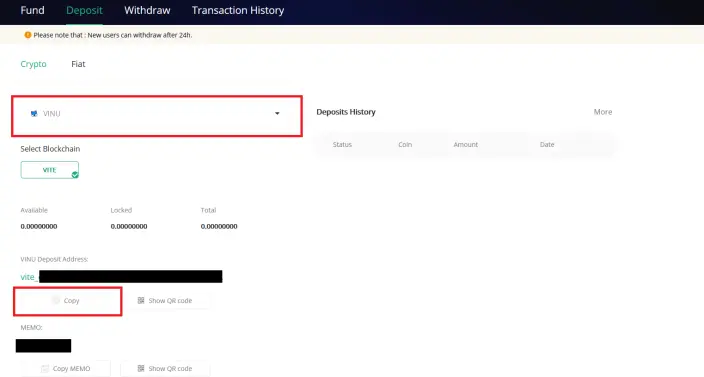Image resolution: width=704 pixels, height=377 pixels.
Task: Switch to the Withdraw tab
Action: [147, 10]
